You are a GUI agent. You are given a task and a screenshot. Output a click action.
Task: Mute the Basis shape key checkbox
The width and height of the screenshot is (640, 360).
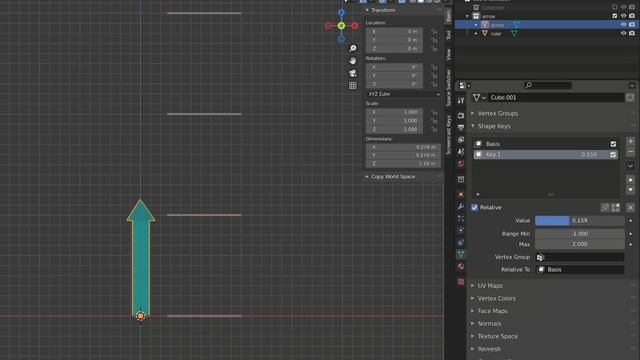click(x=613, y=144)
